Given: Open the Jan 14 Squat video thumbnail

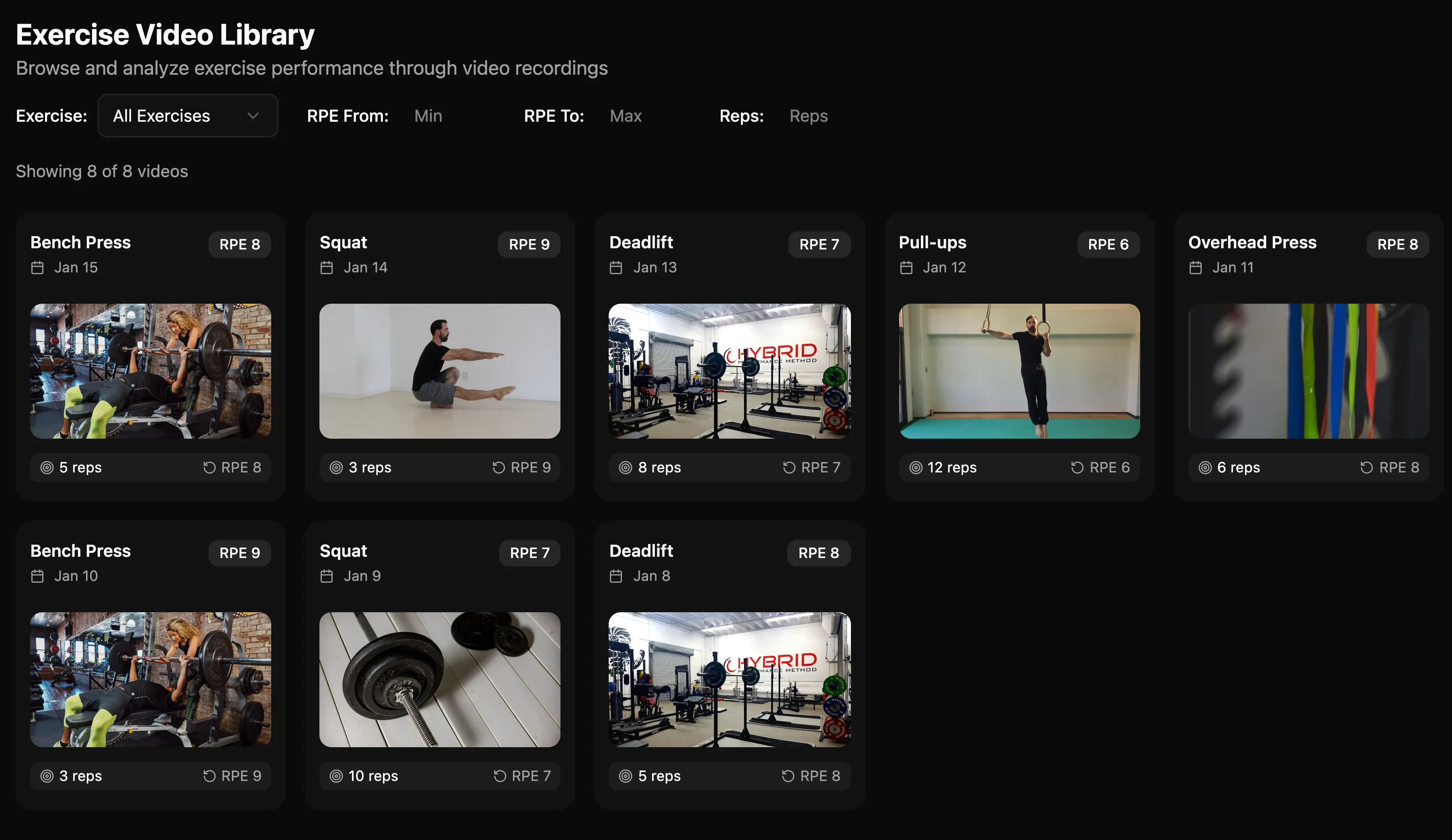Looking at the screenshot, I should point(440,371).
